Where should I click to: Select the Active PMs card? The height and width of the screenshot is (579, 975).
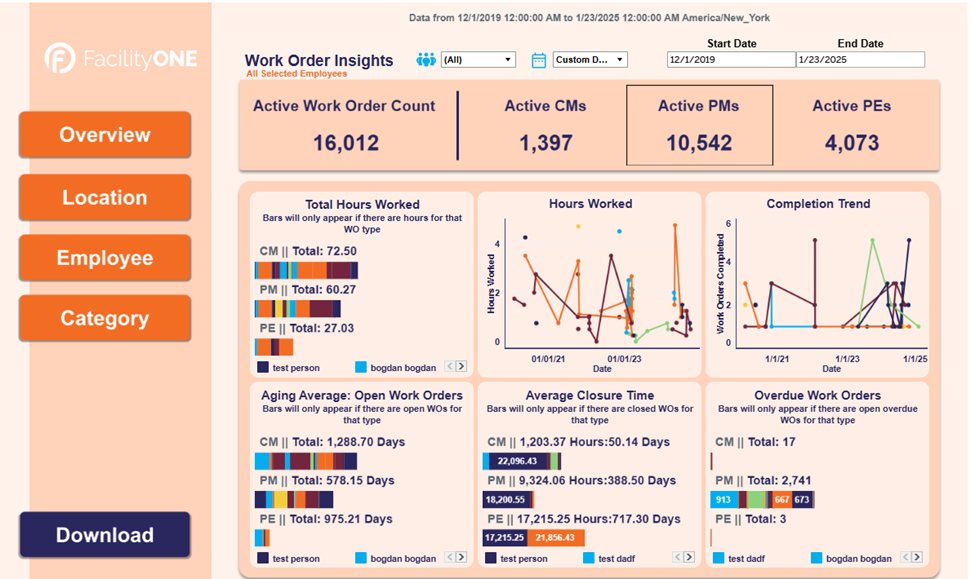click(x=700, y=125)
